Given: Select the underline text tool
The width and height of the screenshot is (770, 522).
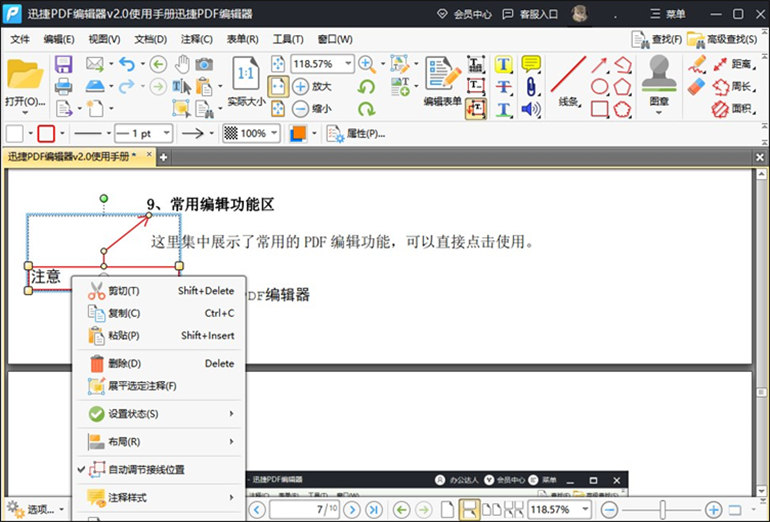Looking at the screenshot, I should pos(503,109).
